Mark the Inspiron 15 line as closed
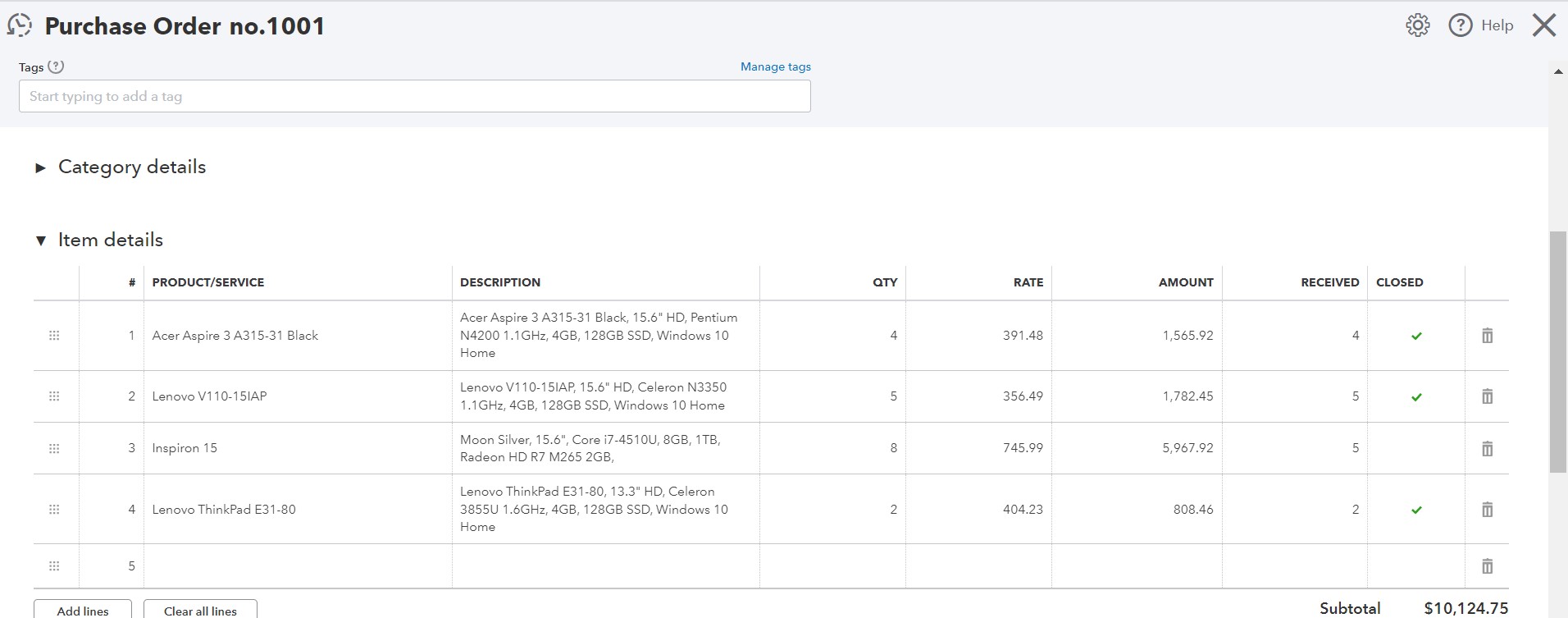 click(x=1416, y=449)
